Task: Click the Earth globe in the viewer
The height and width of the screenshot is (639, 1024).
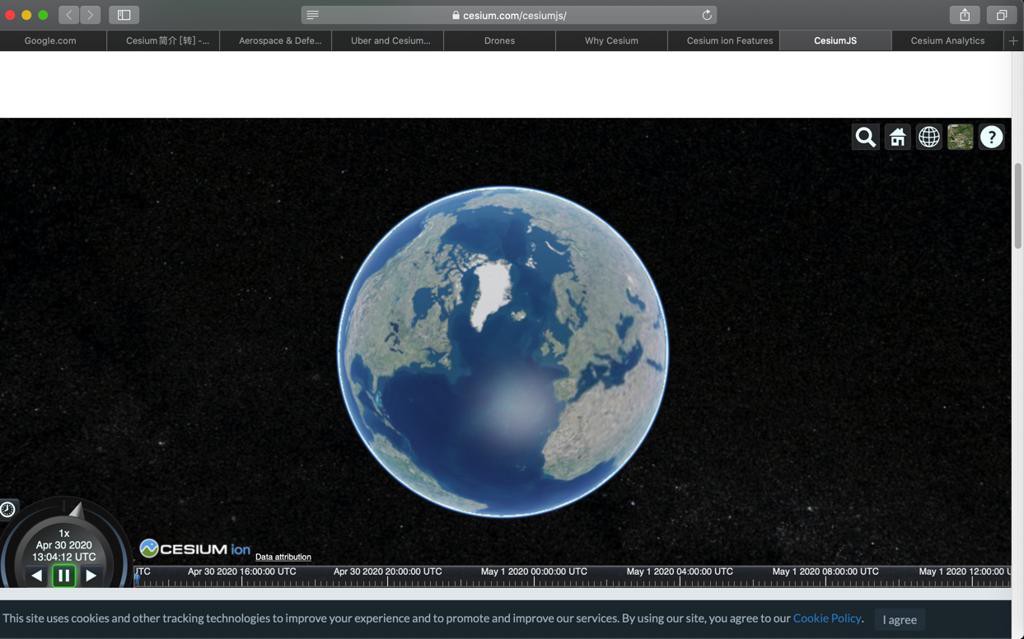Action: point(503,352)
